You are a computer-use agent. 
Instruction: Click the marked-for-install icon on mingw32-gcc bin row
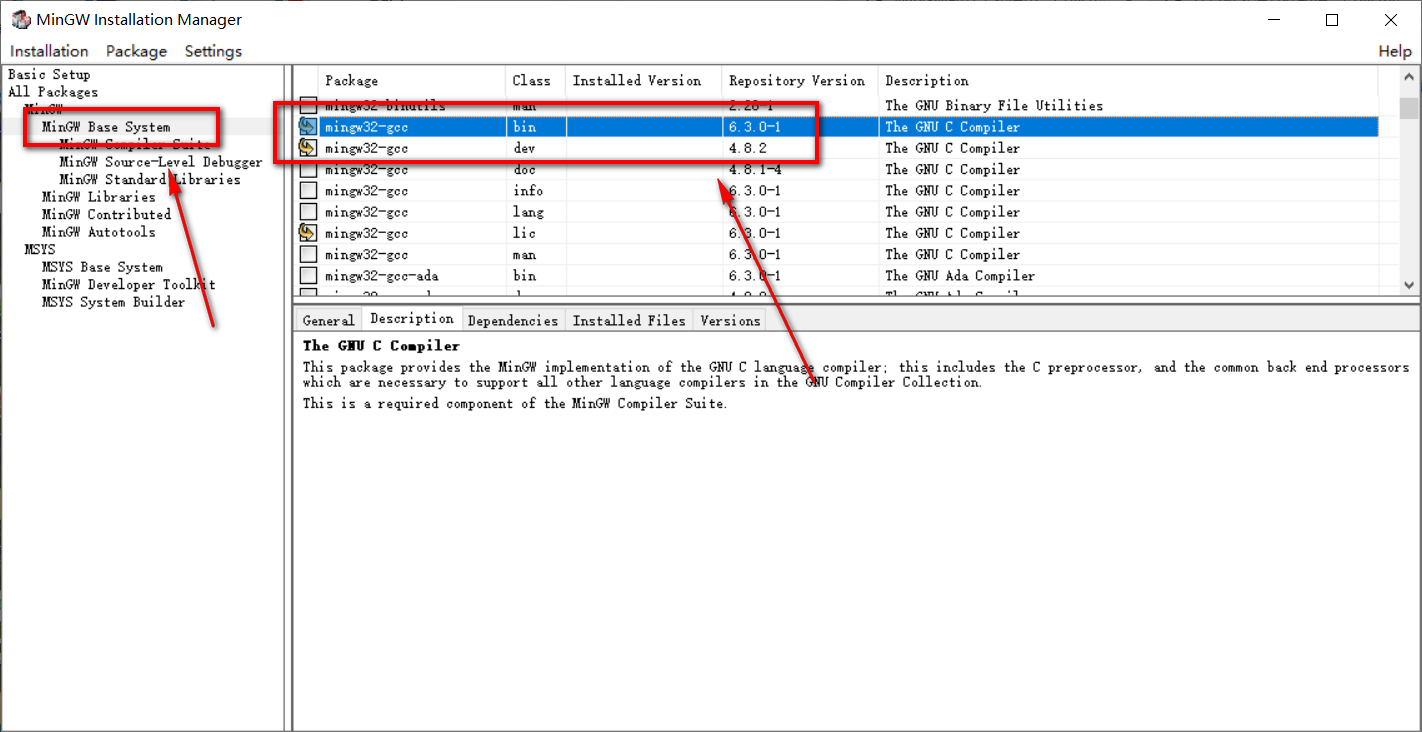click(308, 127)
